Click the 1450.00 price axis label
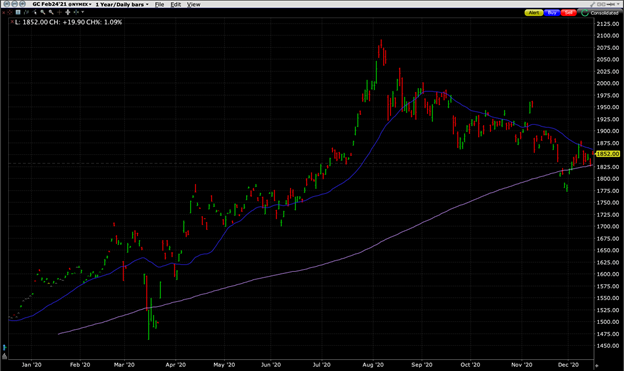624x371 pixels. point(608,346)
